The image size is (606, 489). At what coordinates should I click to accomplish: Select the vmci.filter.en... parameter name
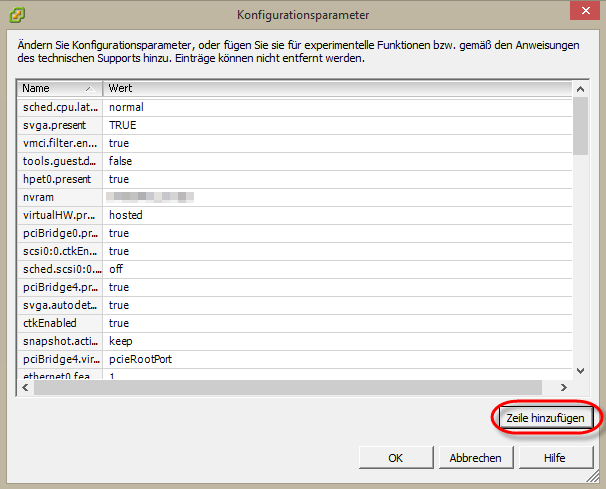(60, 143)
